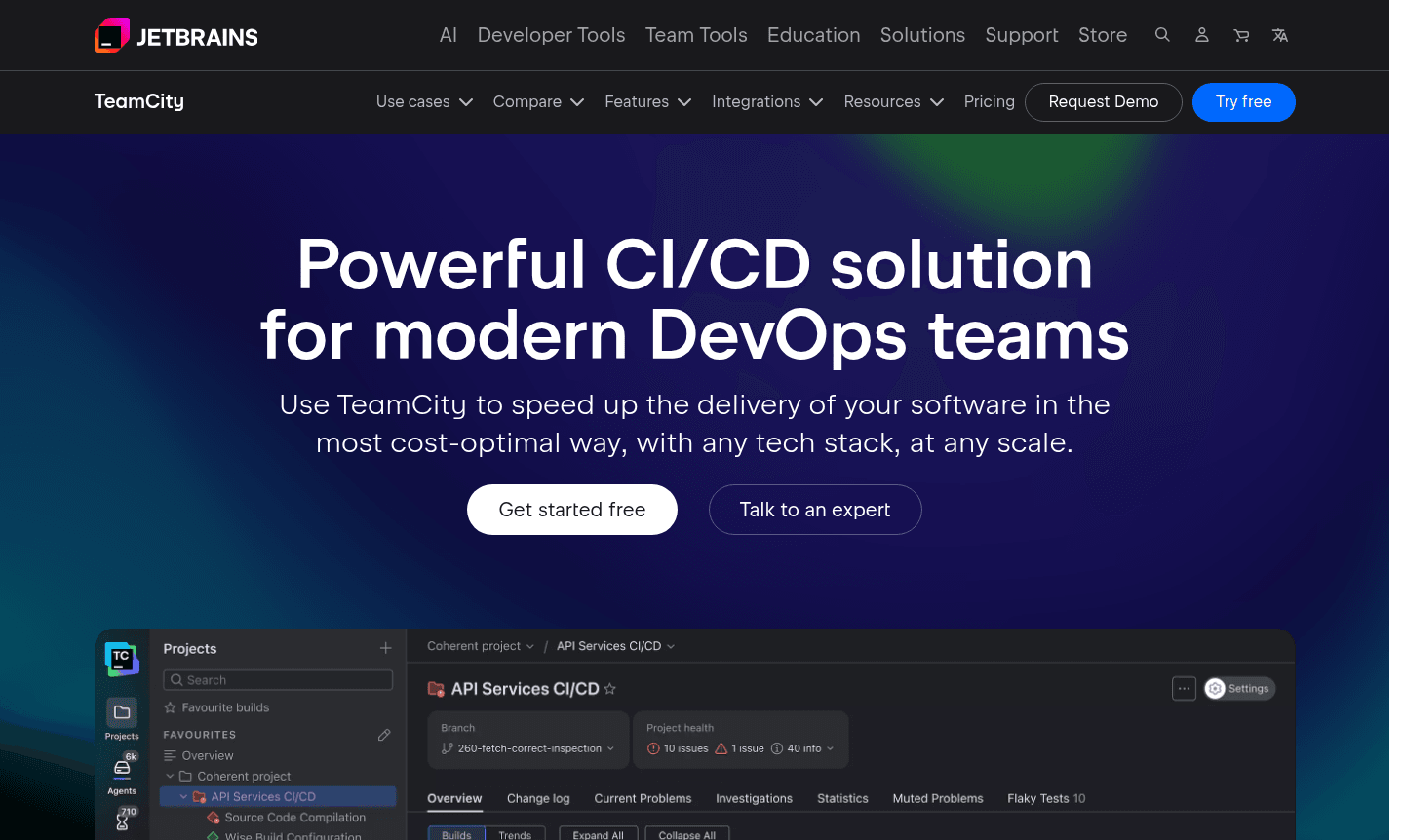Click the Get started free button

click(571, 509)
